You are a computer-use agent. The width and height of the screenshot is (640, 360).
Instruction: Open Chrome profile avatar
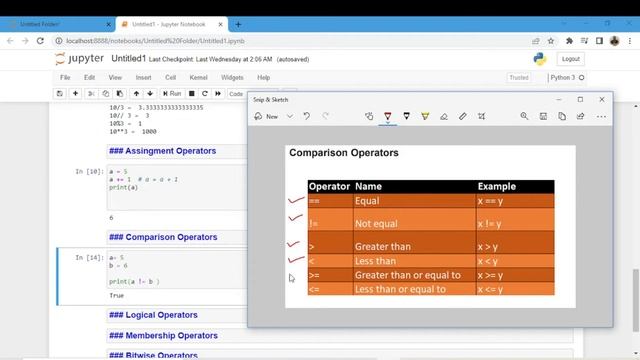(615, 41)
